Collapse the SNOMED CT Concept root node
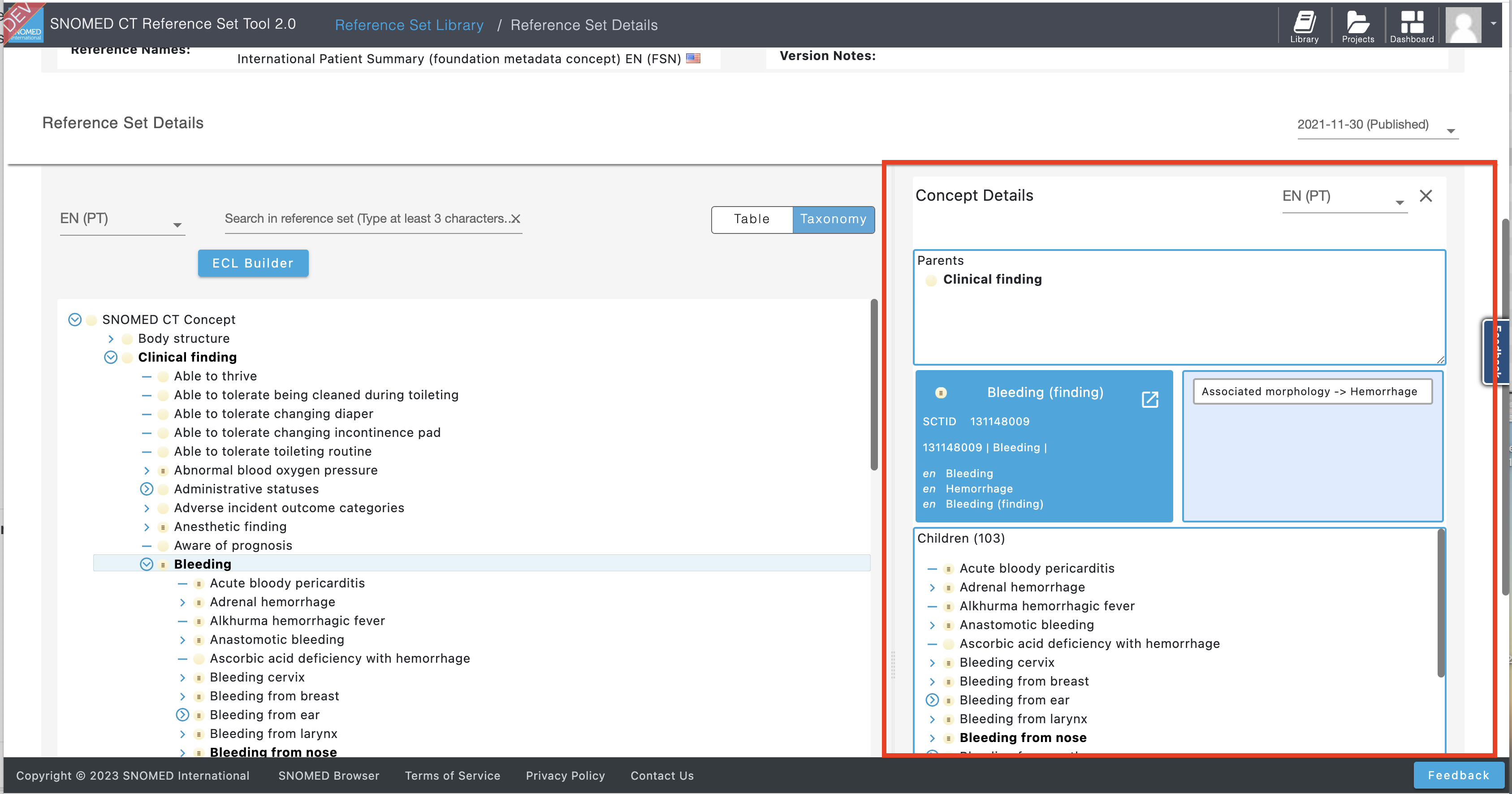Viewport: 1512px width, 794px height. point(74,320)
